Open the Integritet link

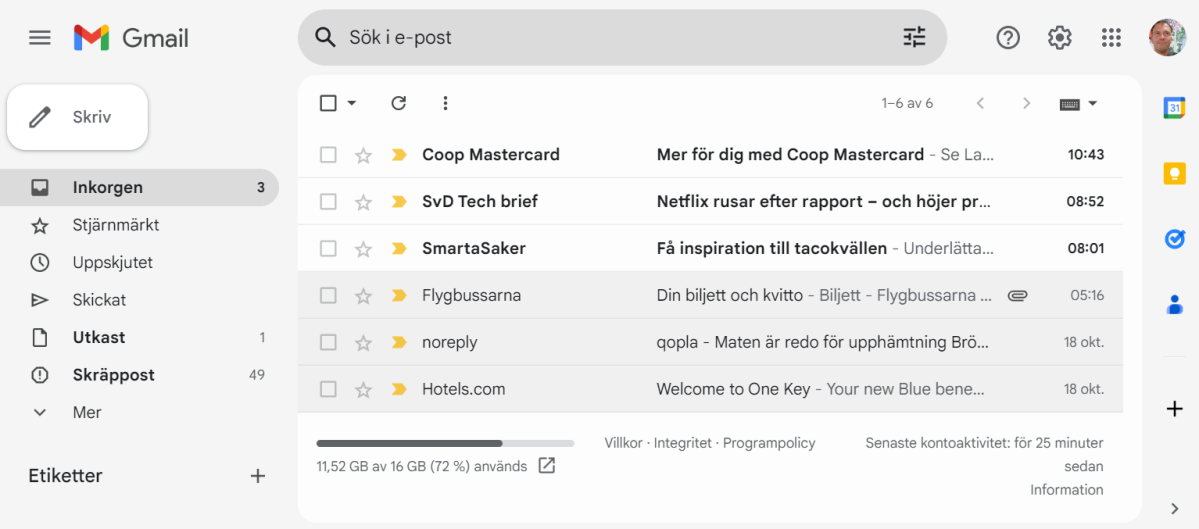(x=683, y=443)
